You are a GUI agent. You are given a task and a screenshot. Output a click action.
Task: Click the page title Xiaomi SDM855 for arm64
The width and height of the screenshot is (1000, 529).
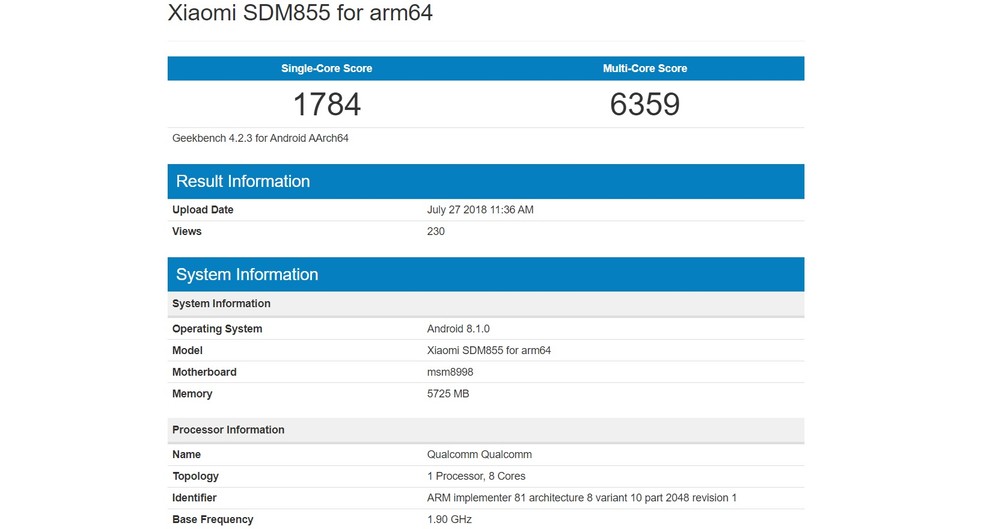(x=300, y=13)
